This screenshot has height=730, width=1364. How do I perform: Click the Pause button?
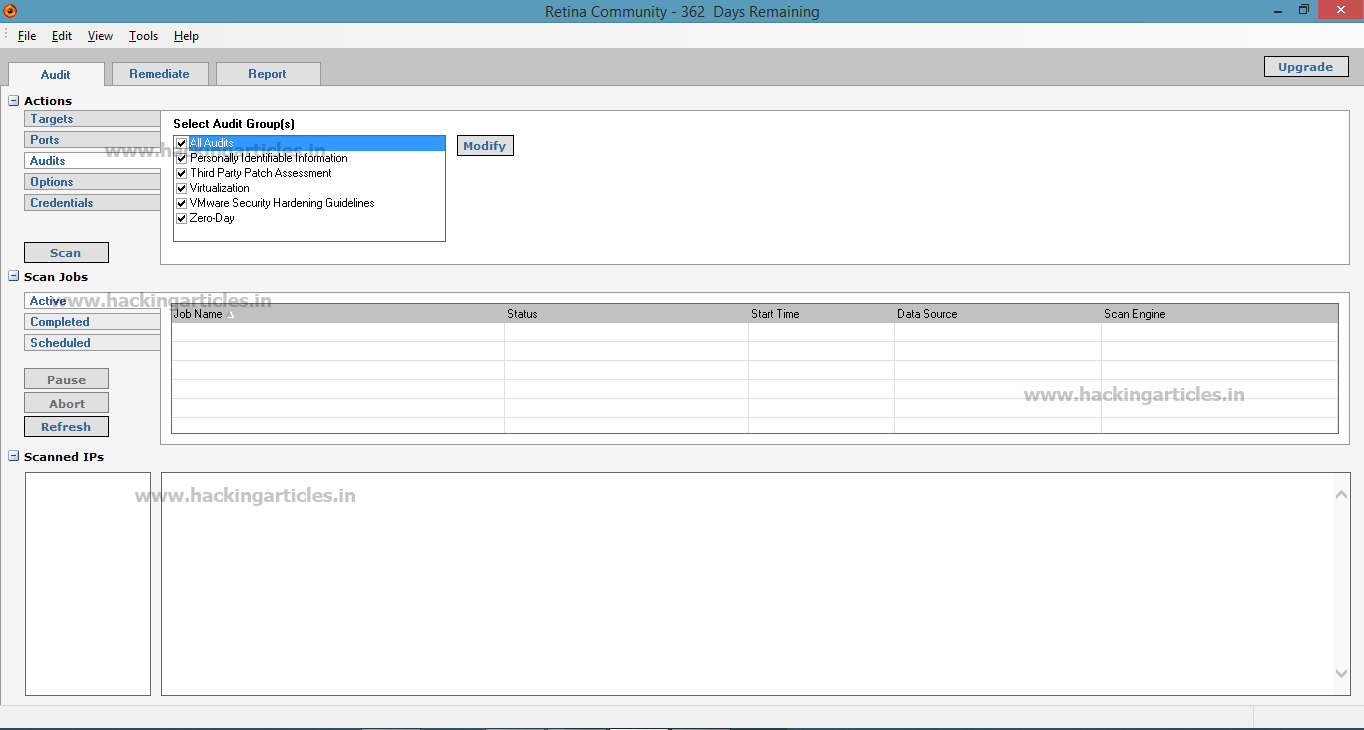66,380
